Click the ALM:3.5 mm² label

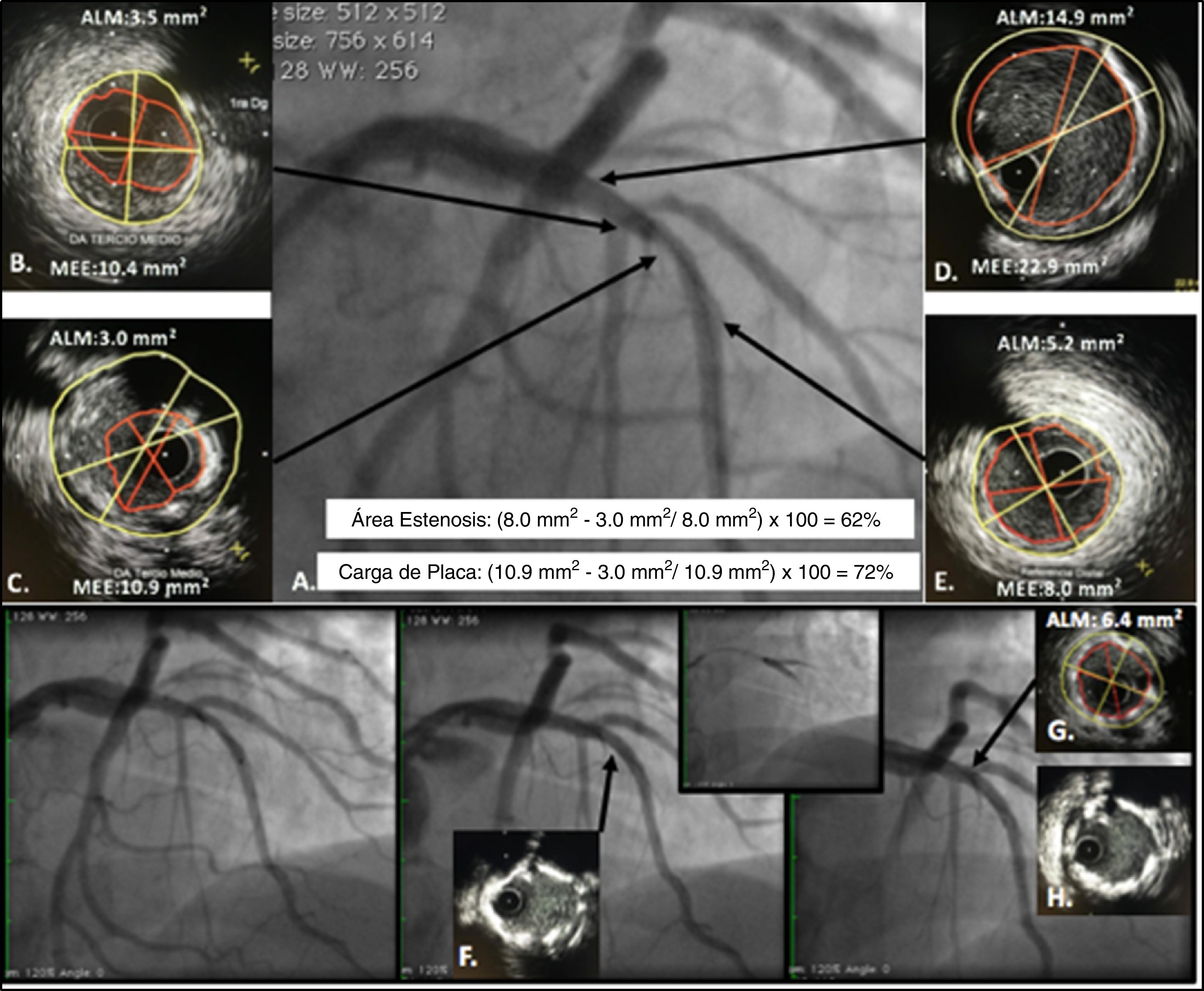143,17
